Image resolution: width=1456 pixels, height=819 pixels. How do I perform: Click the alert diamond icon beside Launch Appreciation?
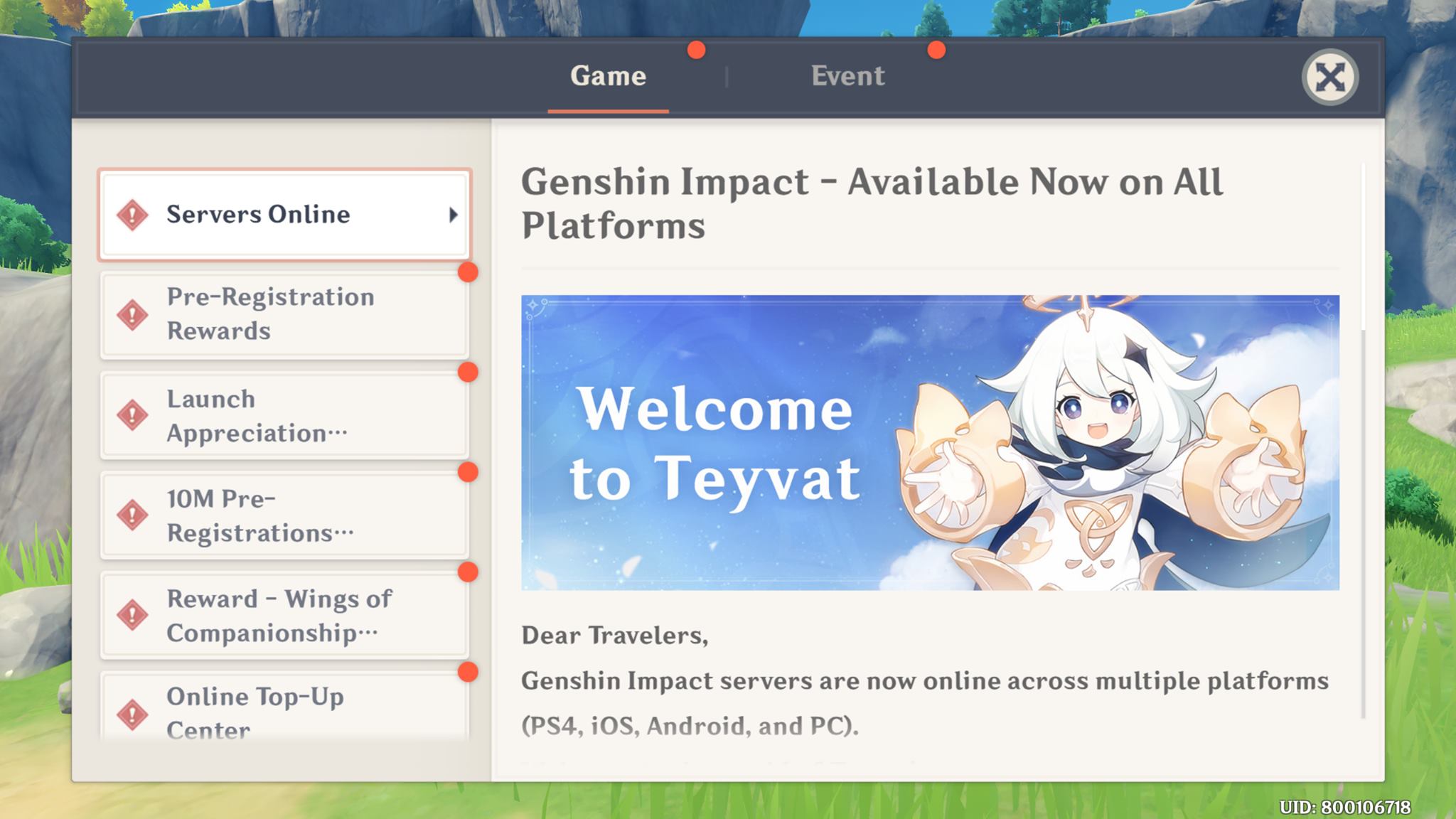coord(132,415)
